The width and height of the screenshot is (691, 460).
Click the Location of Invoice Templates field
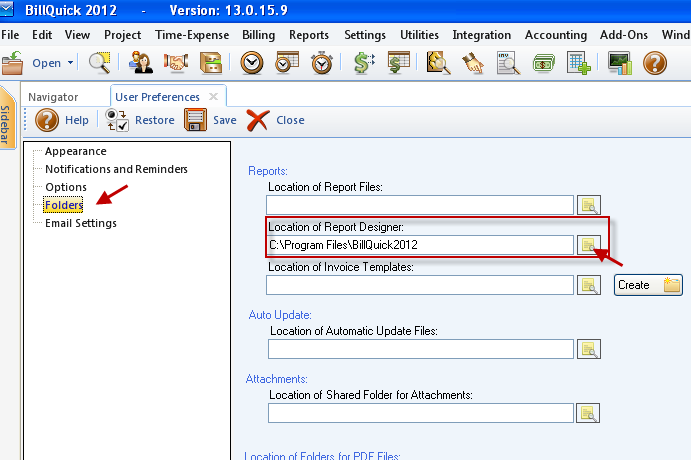click(x=420, y=285)
